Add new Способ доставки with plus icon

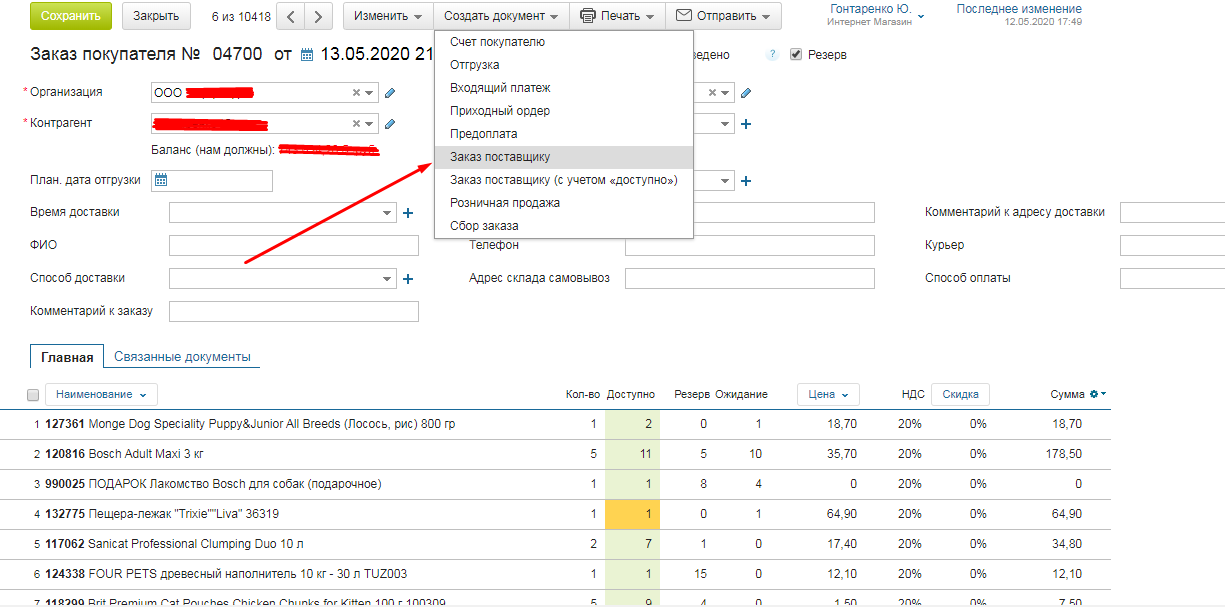tap(408, 279)
